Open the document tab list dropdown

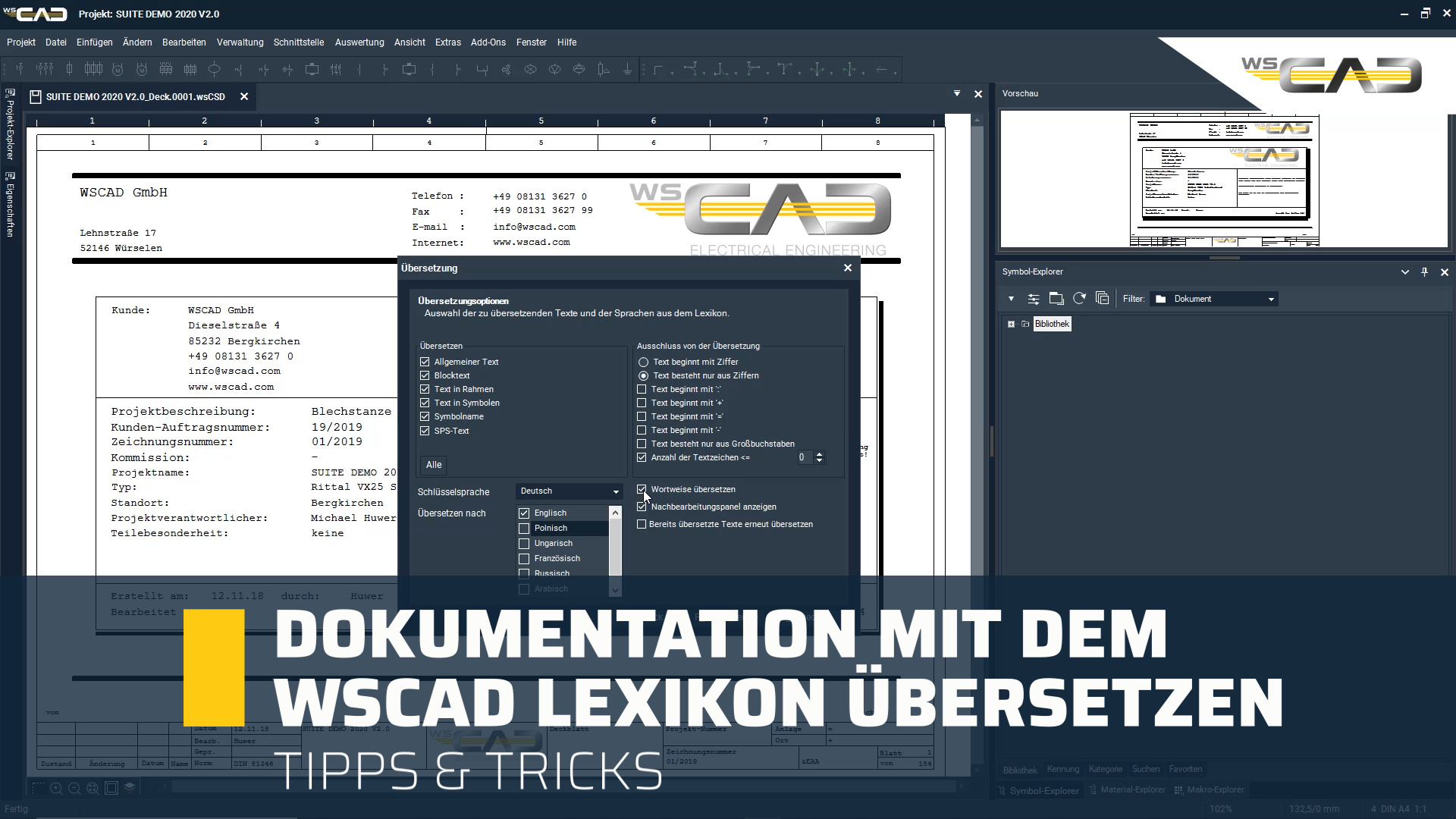point(956,93)
